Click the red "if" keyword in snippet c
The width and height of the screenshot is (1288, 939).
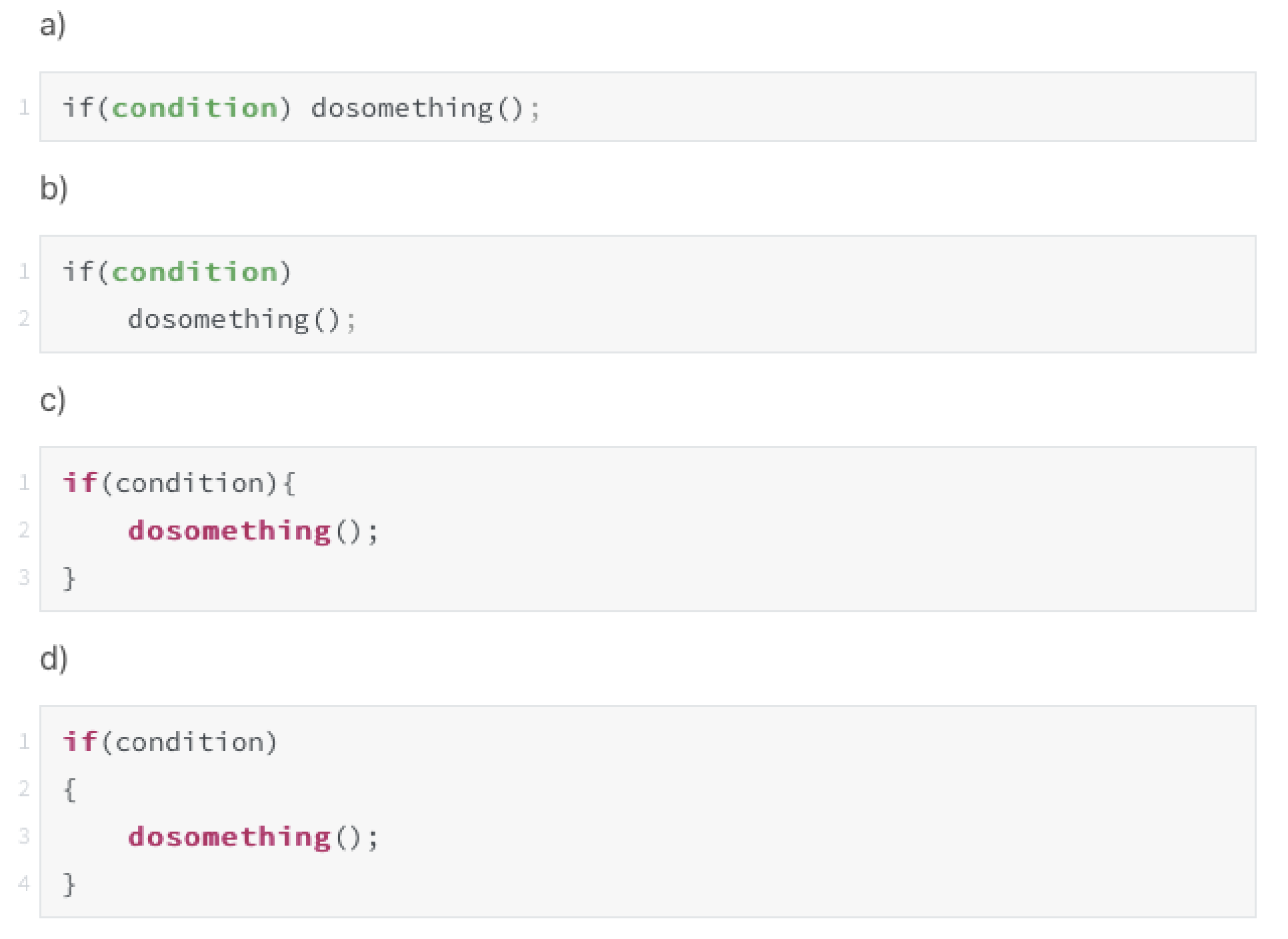pos(79,483)
